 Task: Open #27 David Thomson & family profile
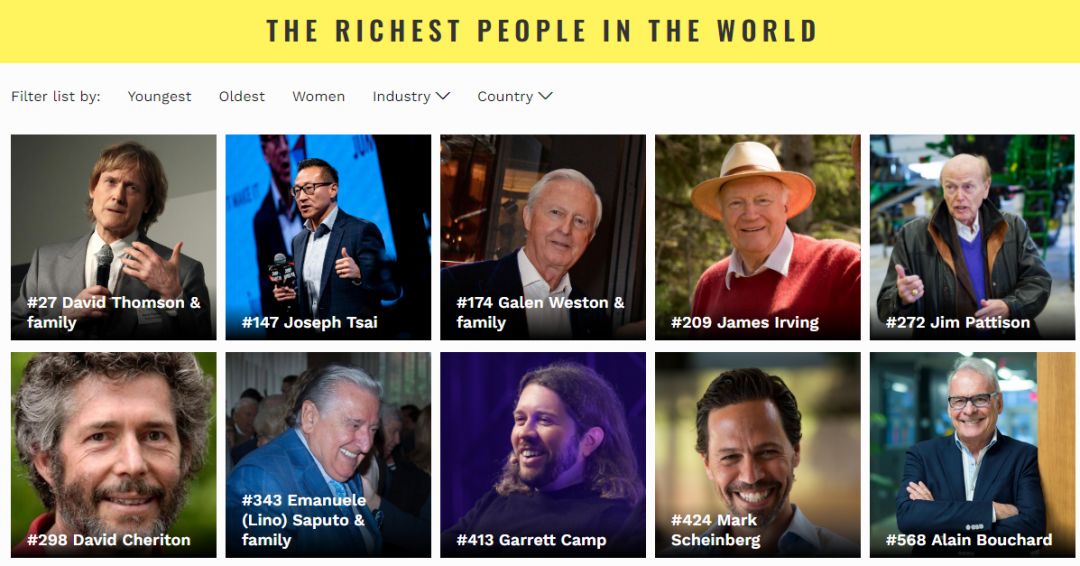(x=114, y=237)
